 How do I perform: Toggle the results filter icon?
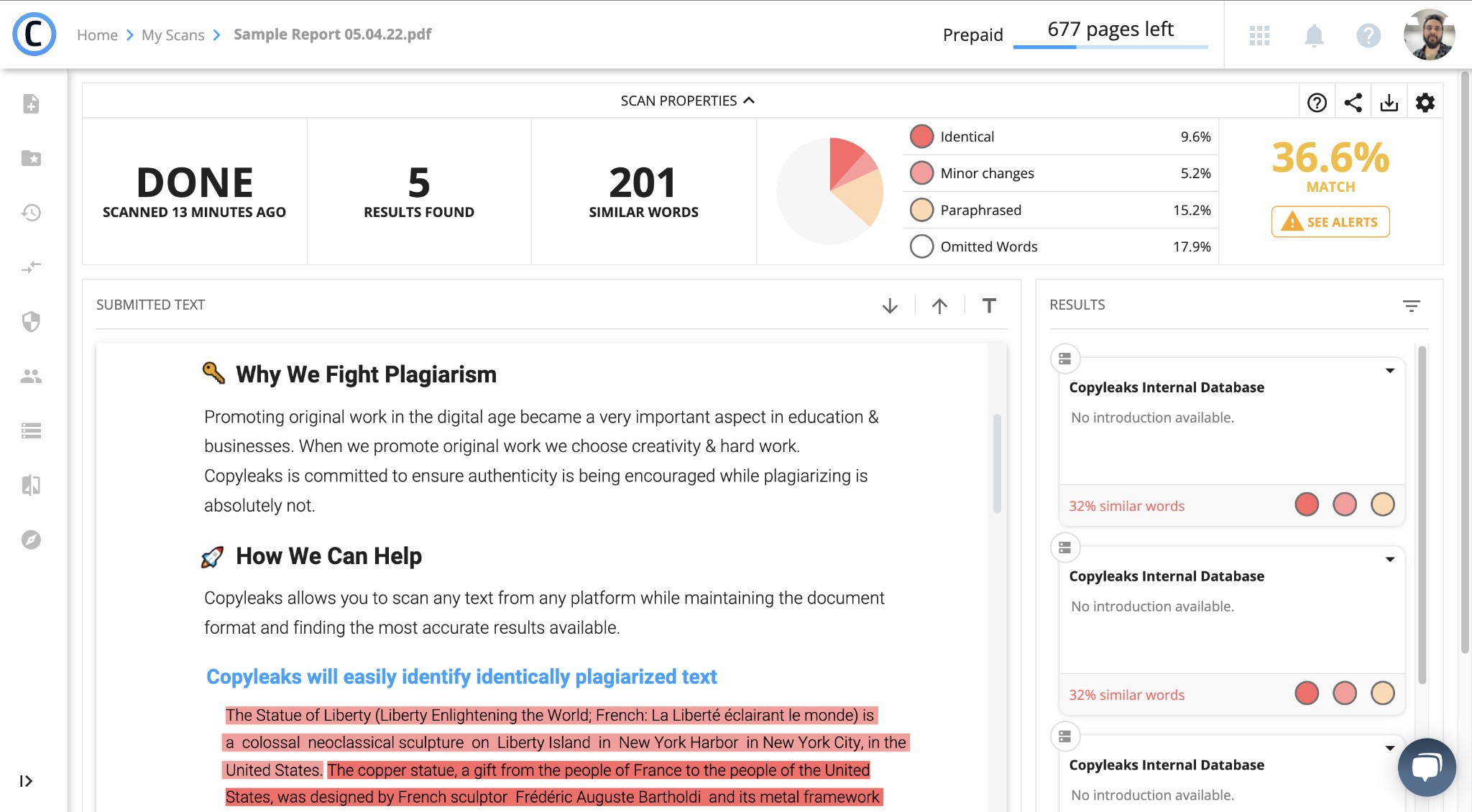point(1412,306)
